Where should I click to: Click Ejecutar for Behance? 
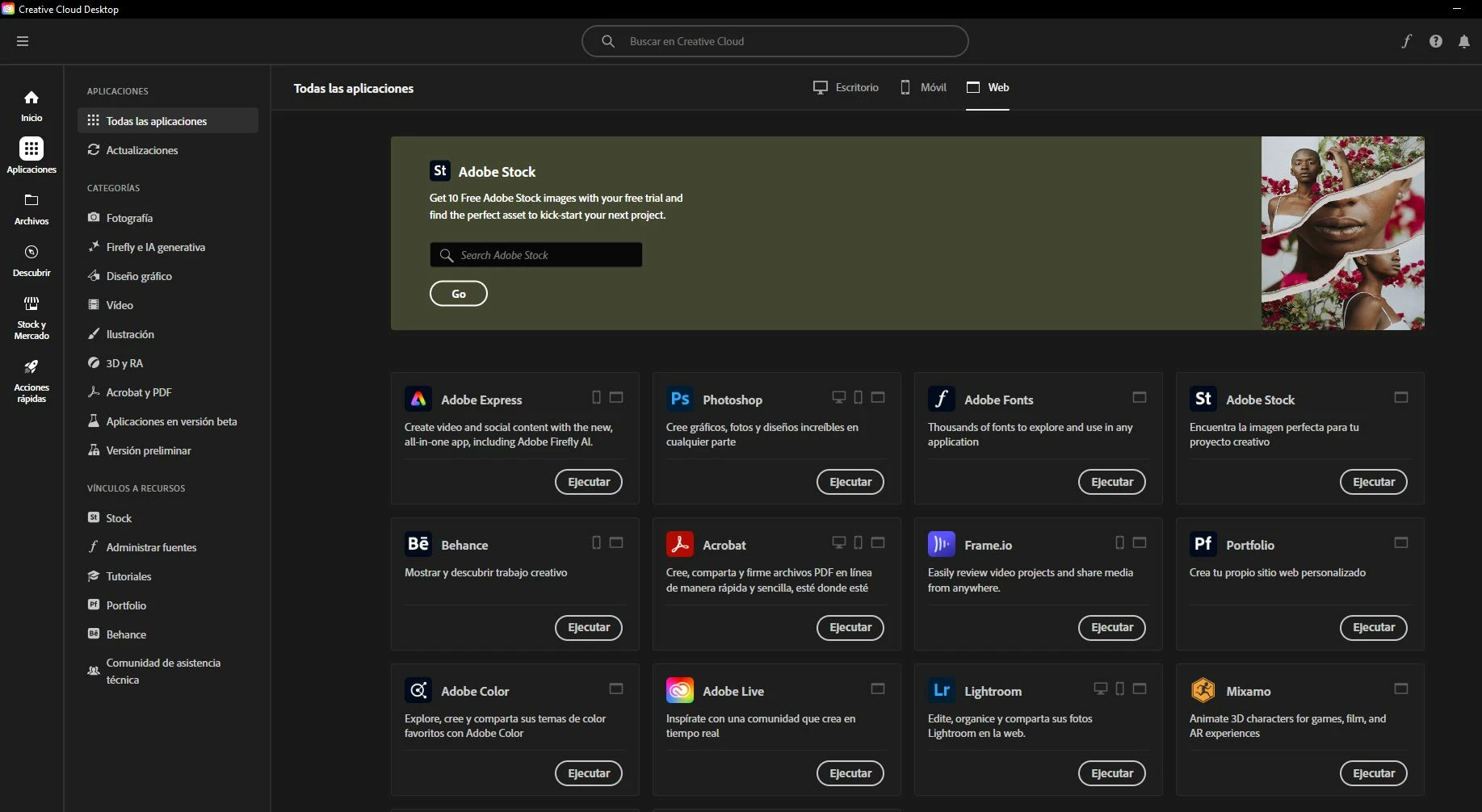tap(589, 627)
